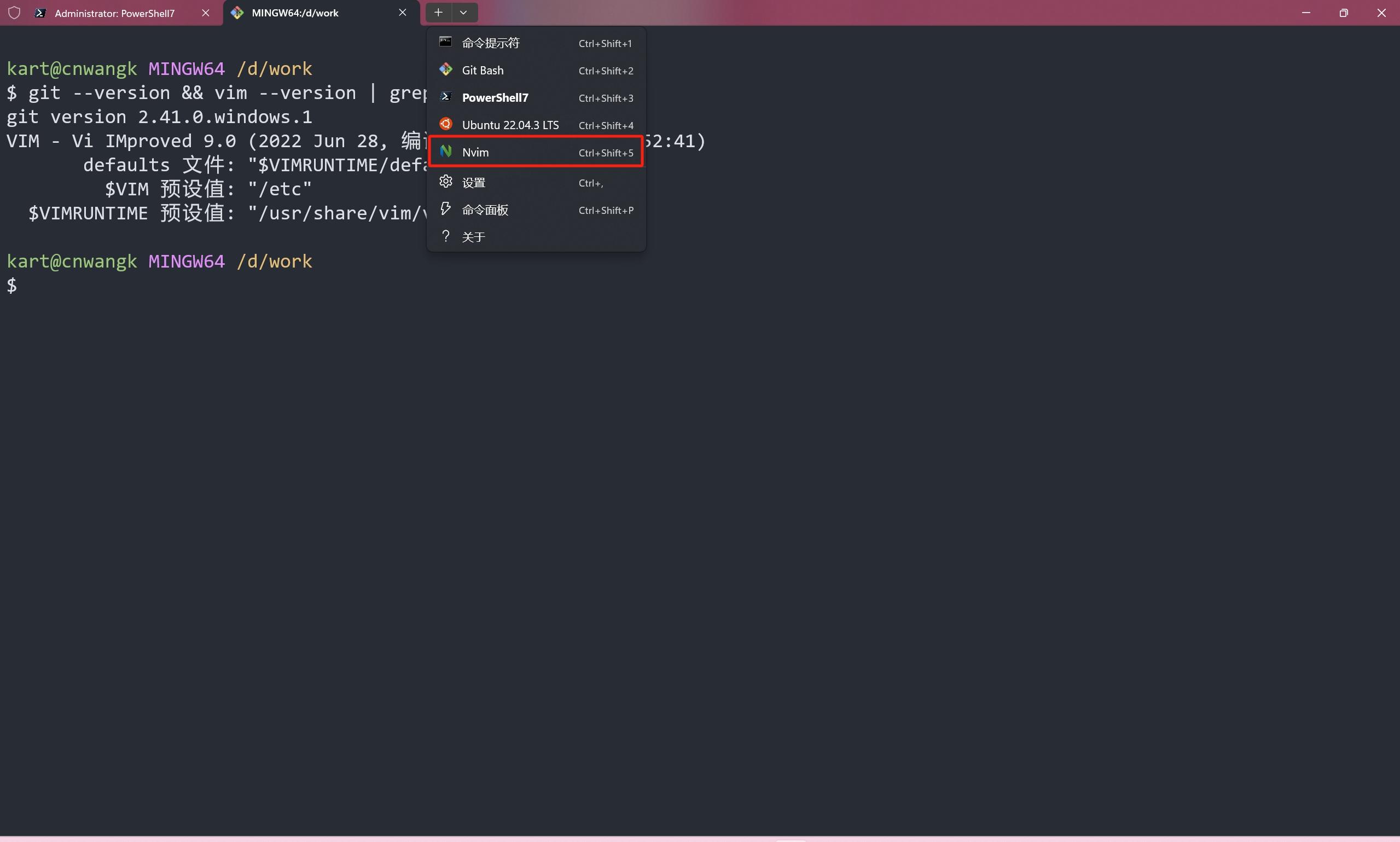1400x842 pixels.
Task: Select the Nvim entry from the menu
Action: 477,152
